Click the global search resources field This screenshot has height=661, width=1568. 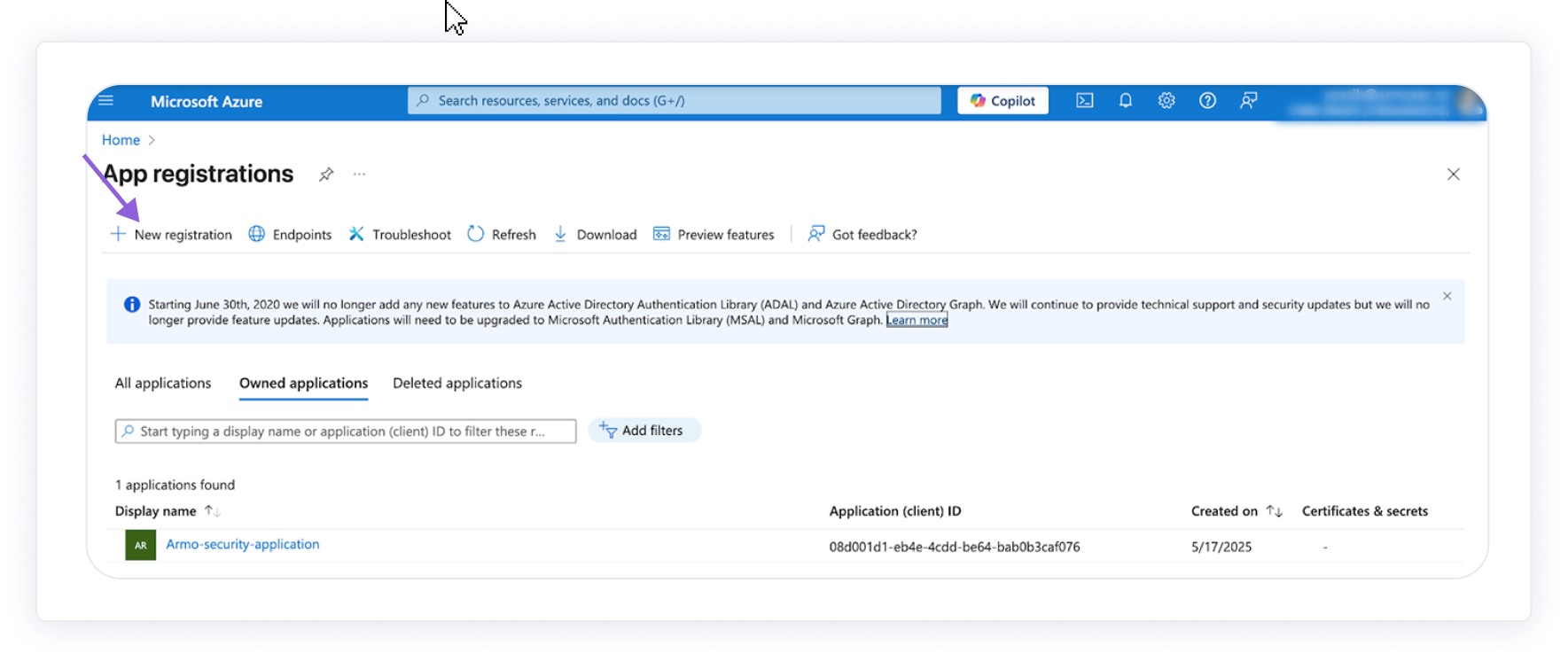pyautogui.click(x=674, y=101)
